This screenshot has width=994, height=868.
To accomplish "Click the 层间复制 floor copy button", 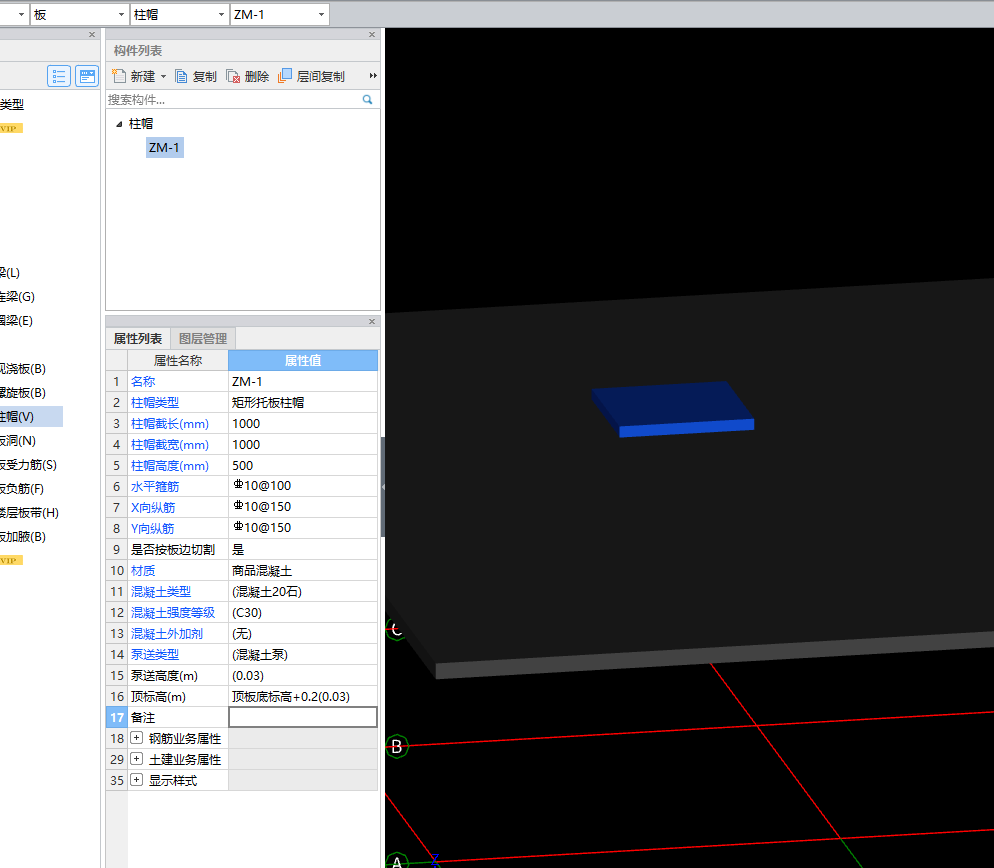I will point(311,76).
